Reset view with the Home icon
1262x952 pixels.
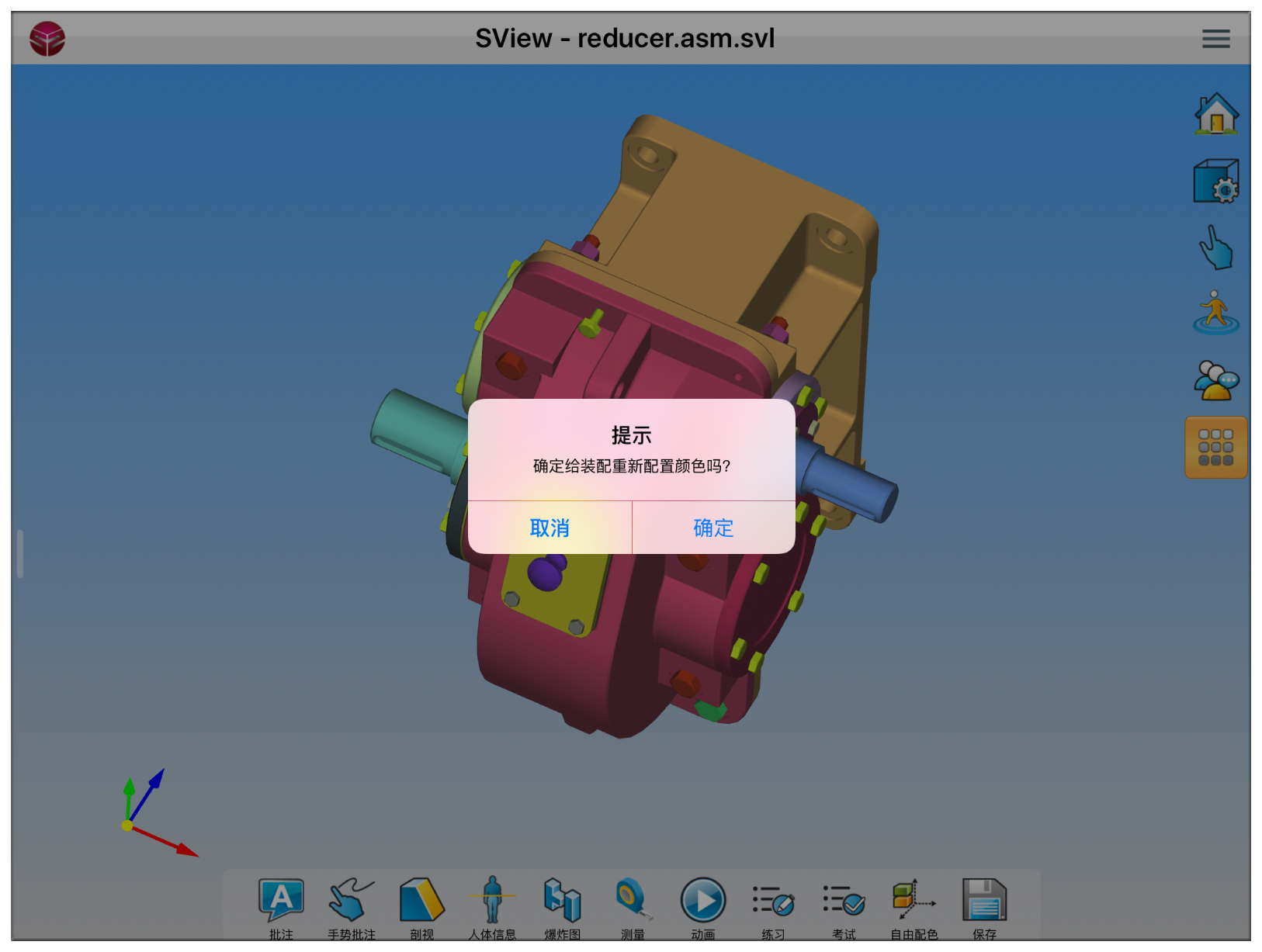(x=1215, y=114)
